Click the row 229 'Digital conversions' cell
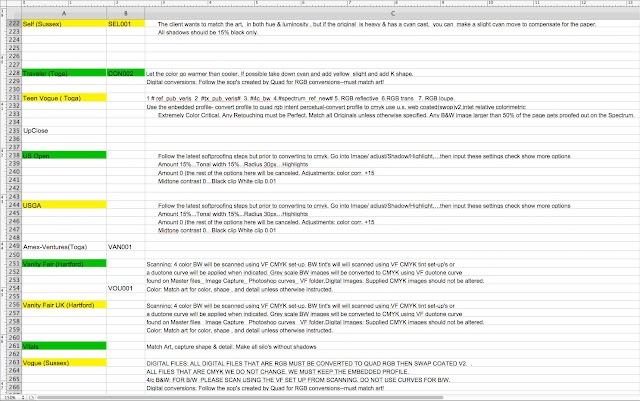Image resolution: width=640 pixels, height=401 pixels. point(392,82)
